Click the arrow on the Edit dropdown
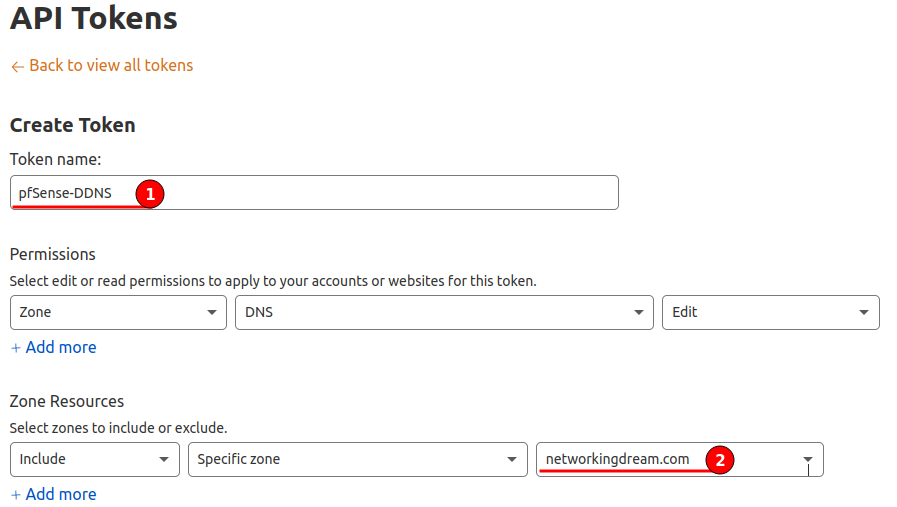Screen dimensions: 897x507 (864, 312)
